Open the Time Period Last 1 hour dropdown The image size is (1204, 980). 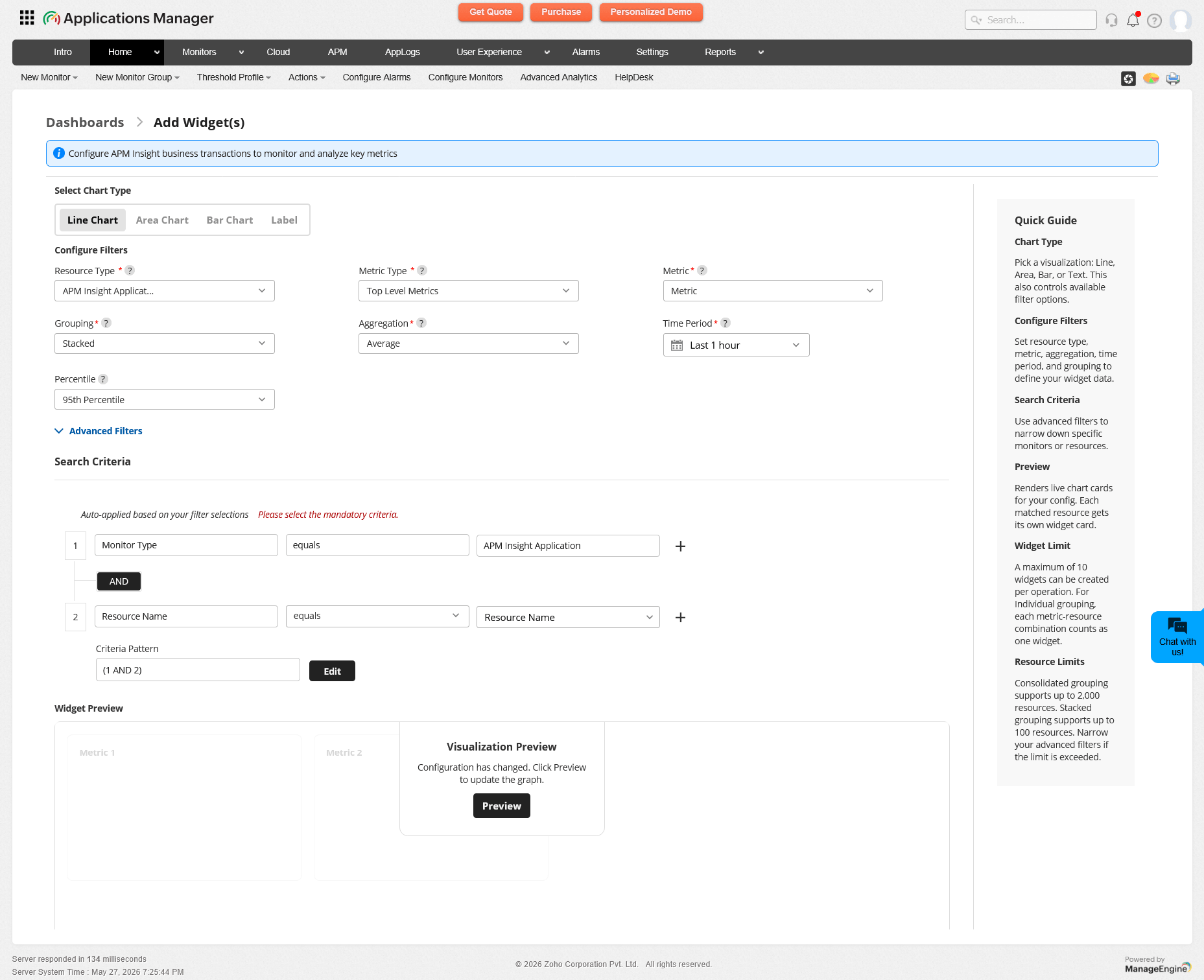coord(737,345)
